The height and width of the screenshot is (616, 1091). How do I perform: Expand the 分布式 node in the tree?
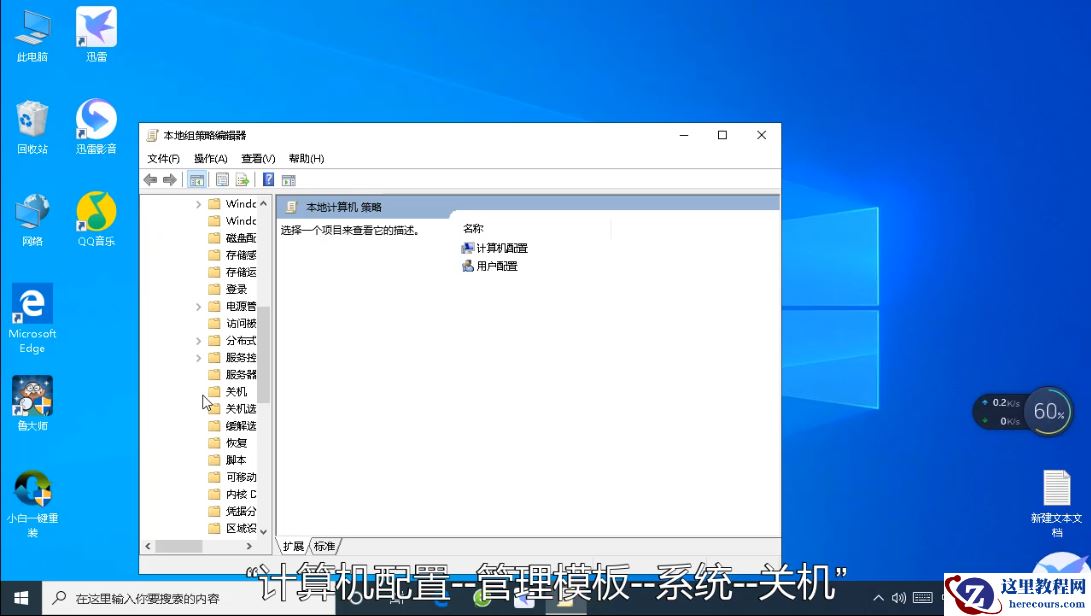tap(198, 340)
